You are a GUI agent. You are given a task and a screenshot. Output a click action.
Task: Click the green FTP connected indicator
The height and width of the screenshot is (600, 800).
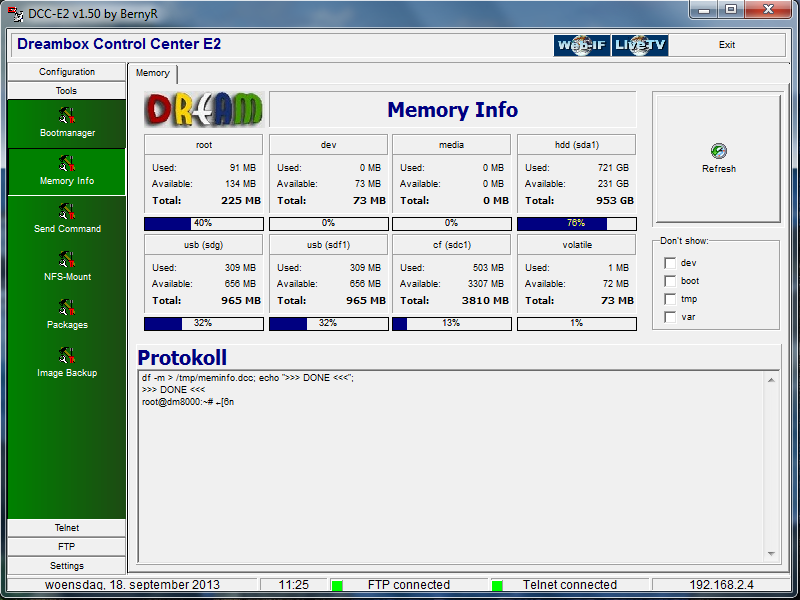point(337,585)
